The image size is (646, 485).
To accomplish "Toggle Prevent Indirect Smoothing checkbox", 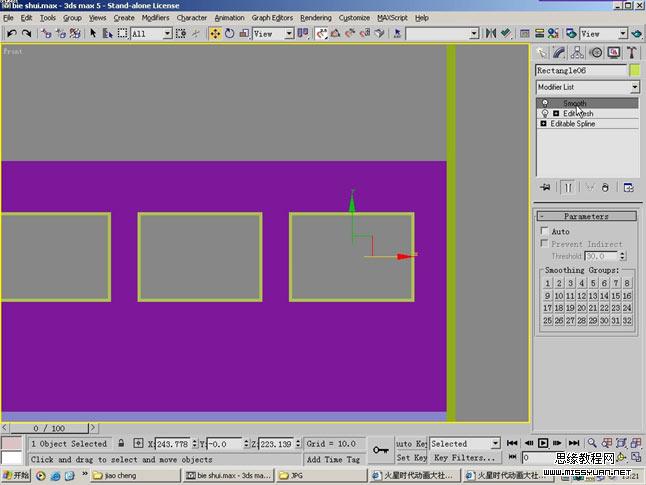I will pyautogui.click(x=544, y=243).
